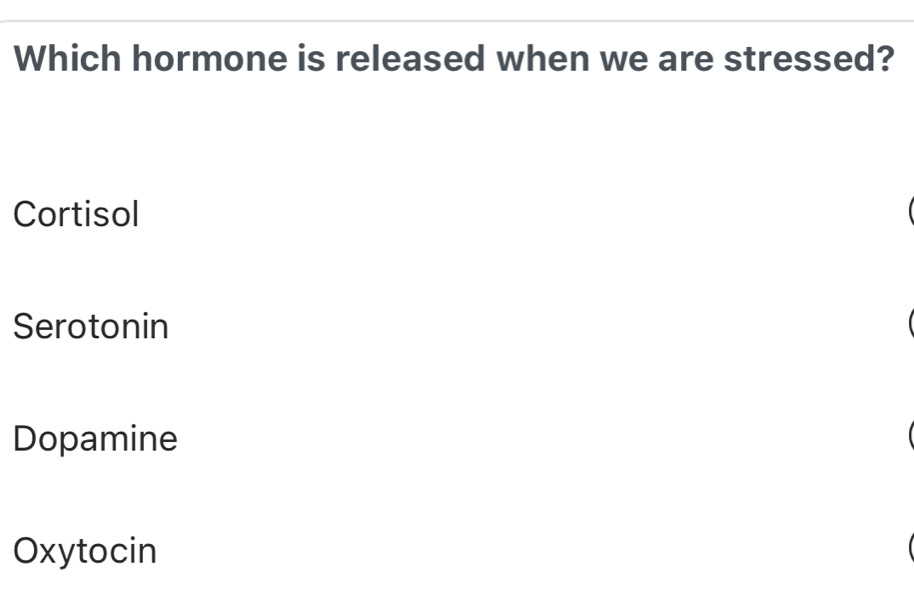Image resolution: width=914 pixels, height=599 pixels.
Task: Click the Serotonin answer label text
Action: pos(92,327)
